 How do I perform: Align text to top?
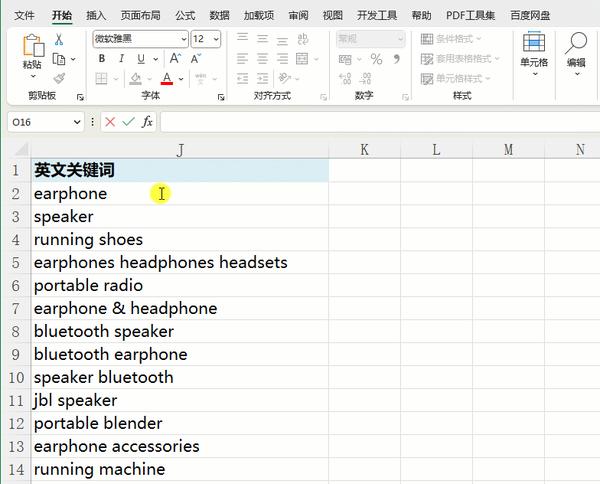click(243, 38)
